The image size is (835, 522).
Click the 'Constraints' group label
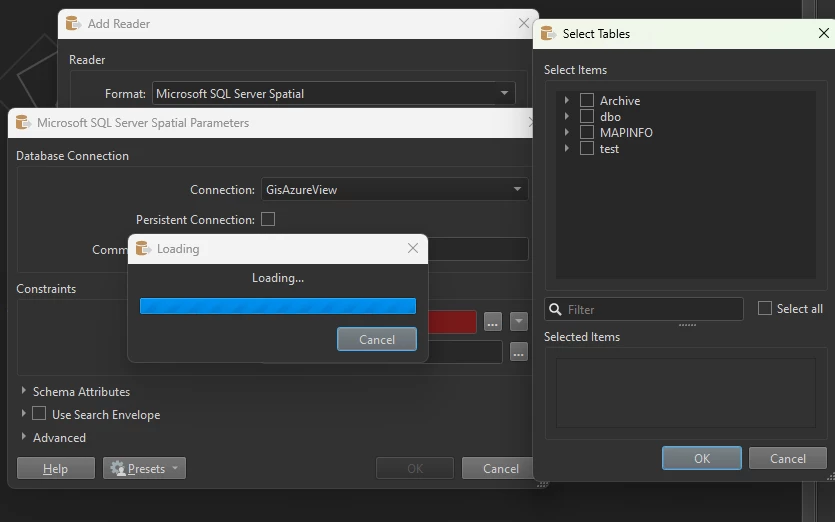coord(46,289)
